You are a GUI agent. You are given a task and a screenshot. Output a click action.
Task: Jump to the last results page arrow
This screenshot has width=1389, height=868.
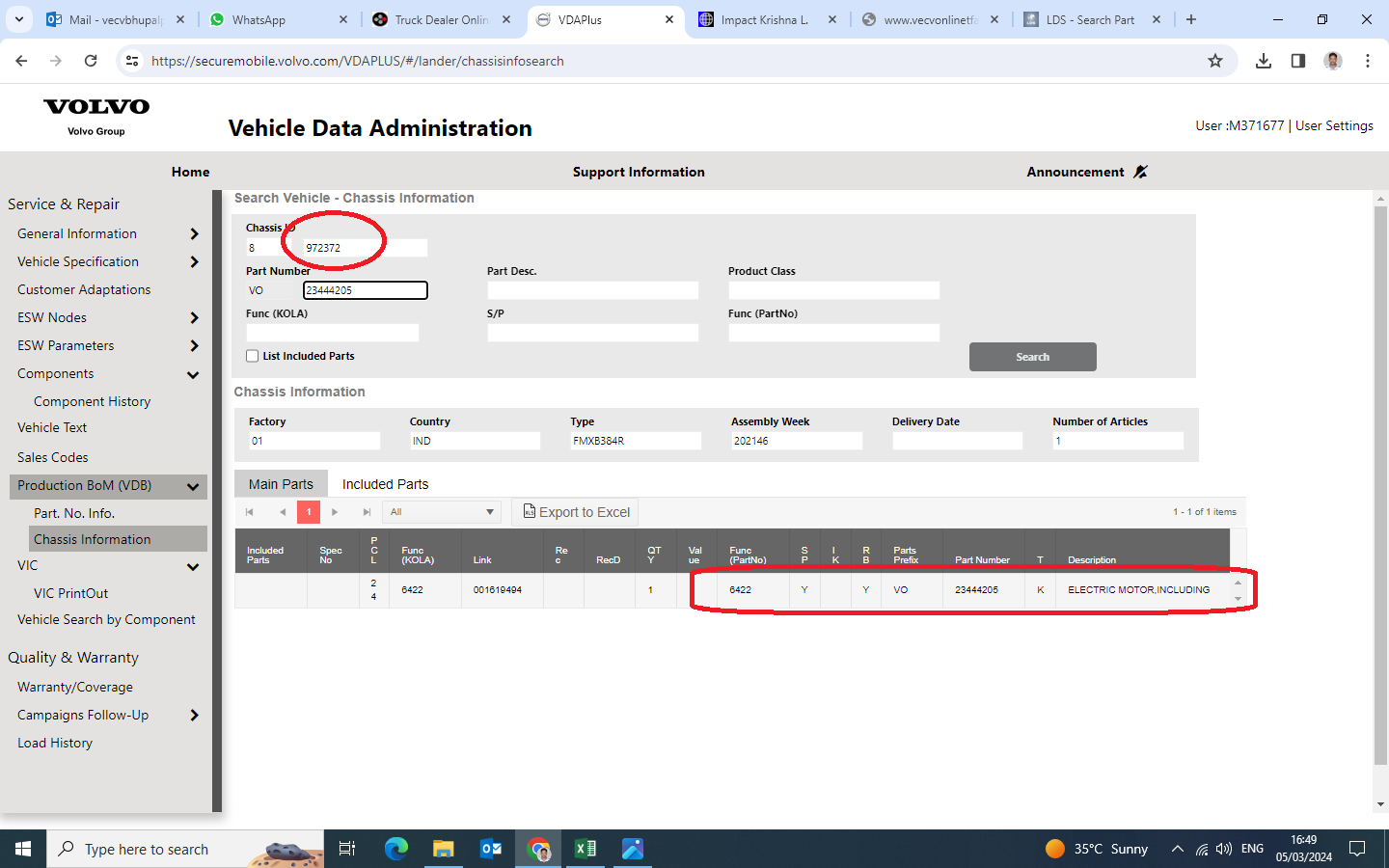tap(367, 512)
